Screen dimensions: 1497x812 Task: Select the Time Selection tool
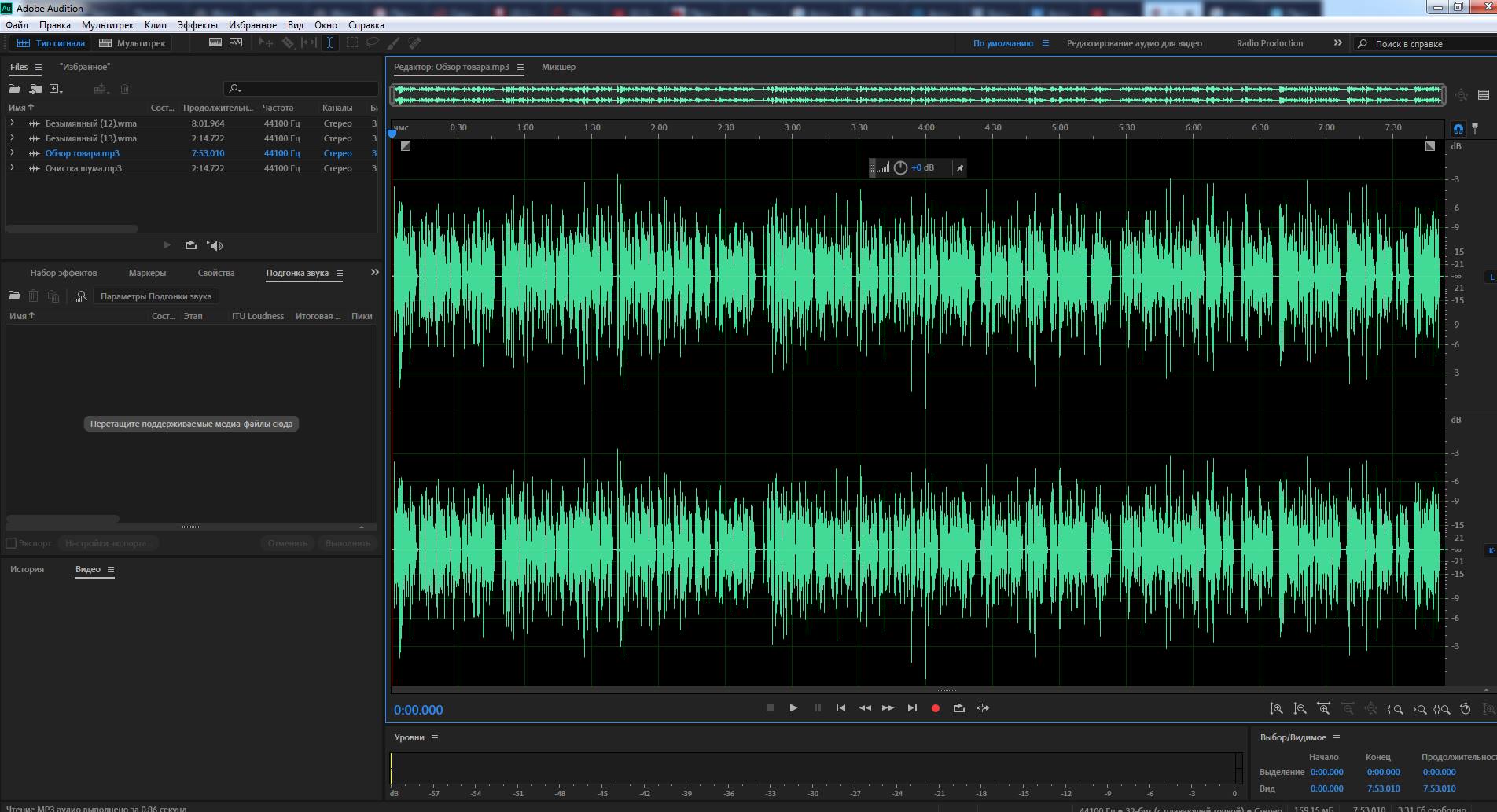[329, 43]
